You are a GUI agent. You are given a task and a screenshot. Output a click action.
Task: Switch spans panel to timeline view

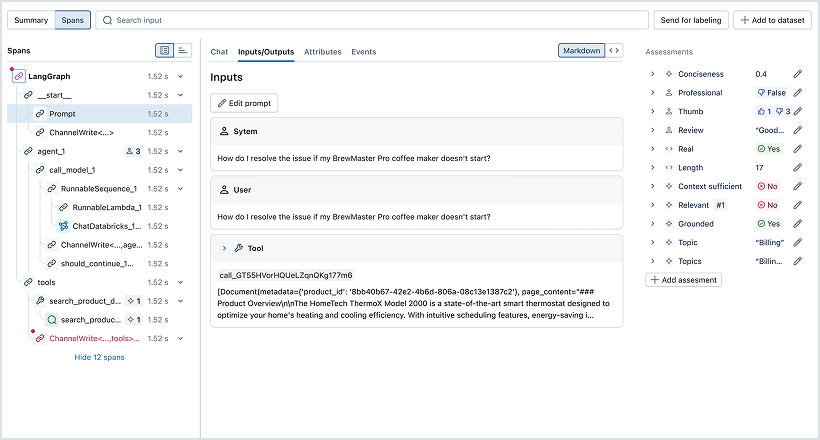(x=183, y=50)
